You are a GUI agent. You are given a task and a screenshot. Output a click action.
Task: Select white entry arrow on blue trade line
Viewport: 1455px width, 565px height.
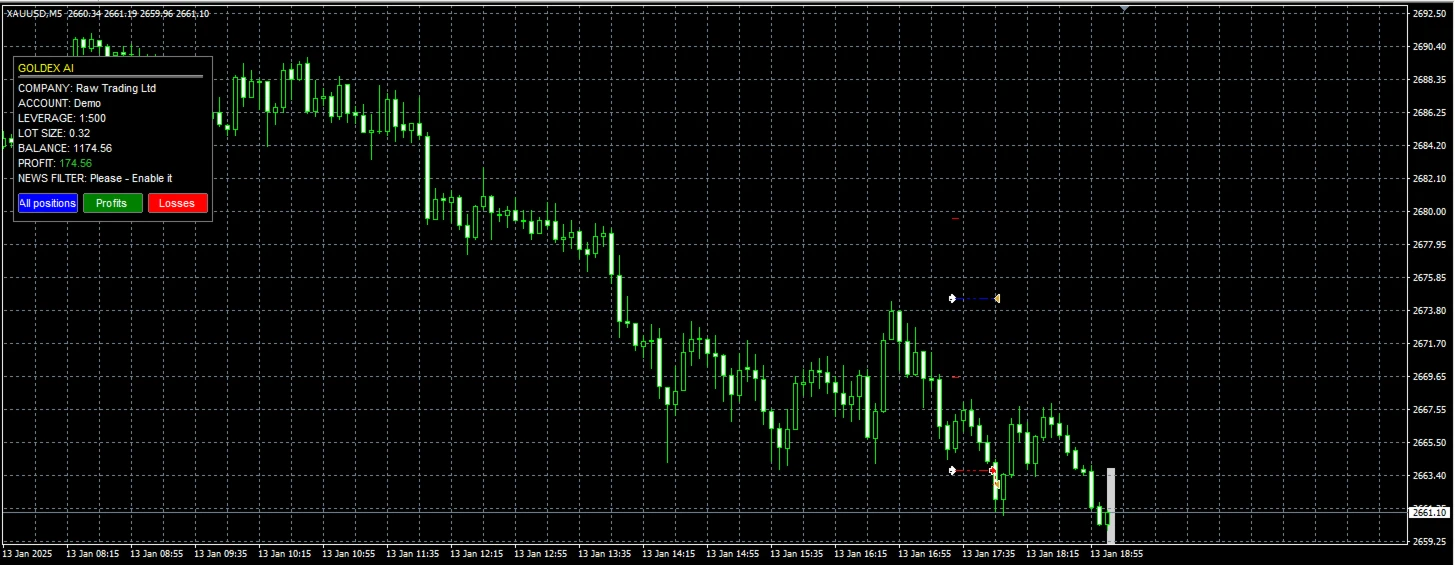pyautogui.click(x=953, y=298)
